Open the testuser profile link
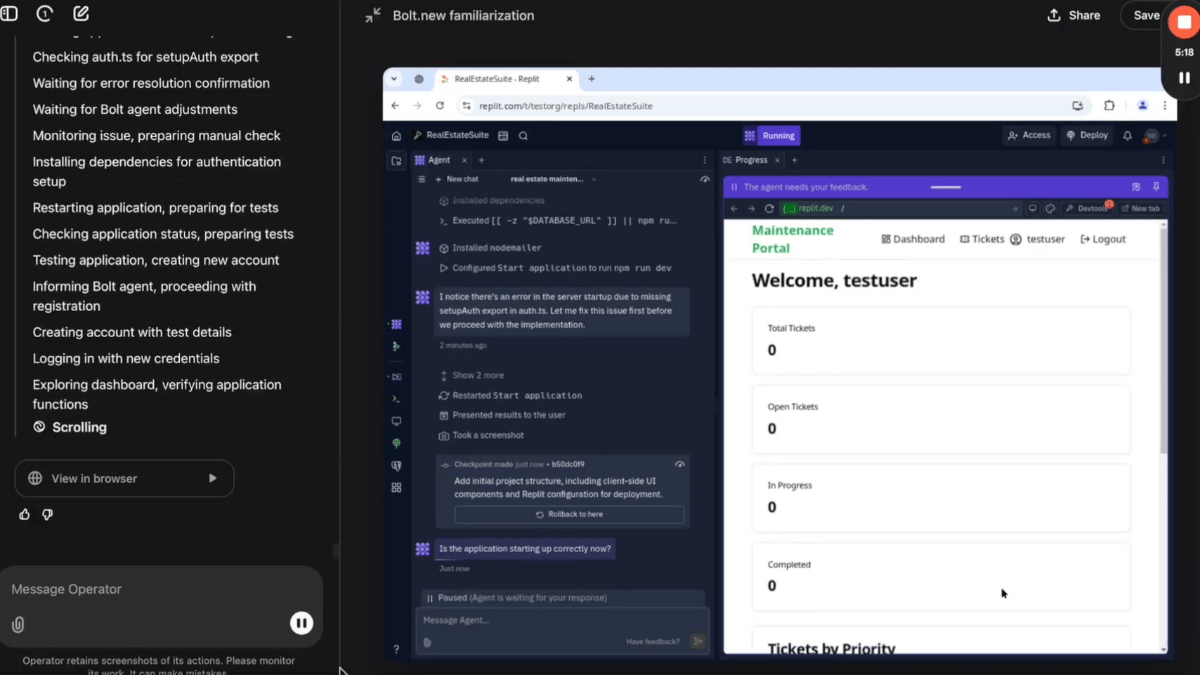Image resolution: width=1200 pixels, height=675 pixels. 1038,239
